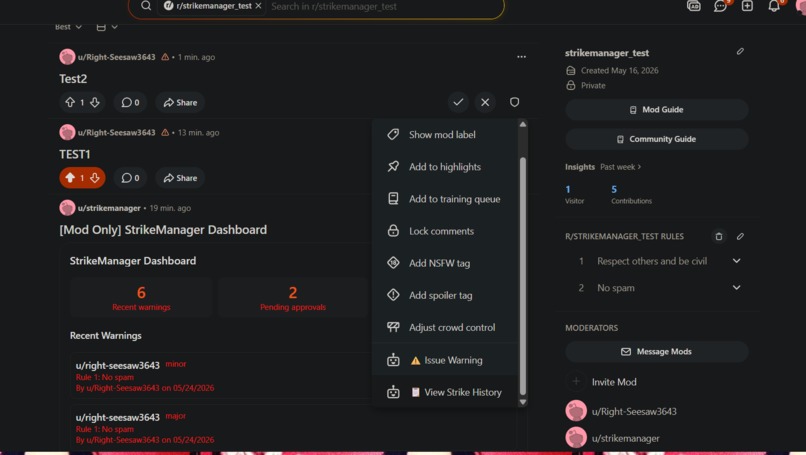Screen dimensions: 806x455
Task: Select Add NSFW tag
Action: point(445,263)
